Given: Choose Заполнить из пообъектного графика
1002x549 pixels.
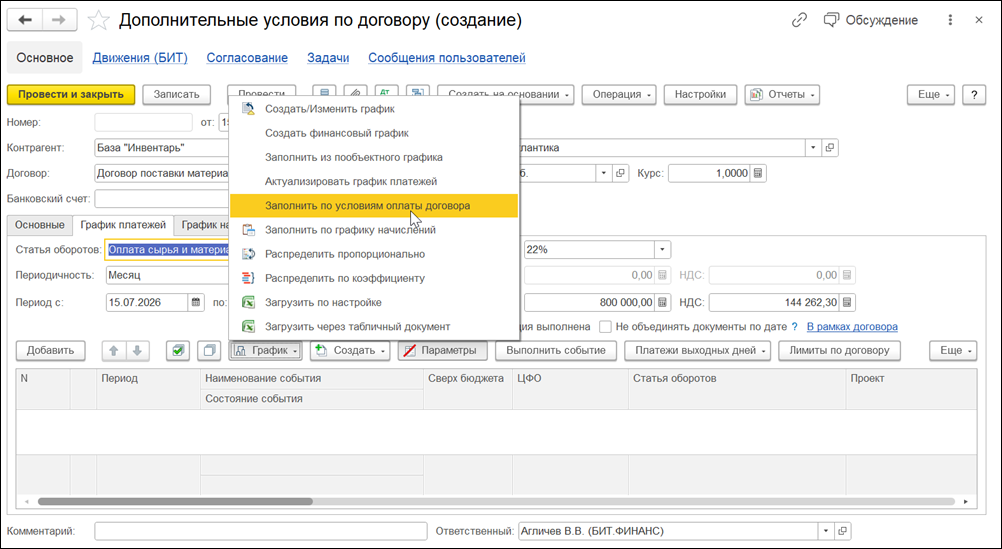Looking at the screenshot, I should [374, 157].
